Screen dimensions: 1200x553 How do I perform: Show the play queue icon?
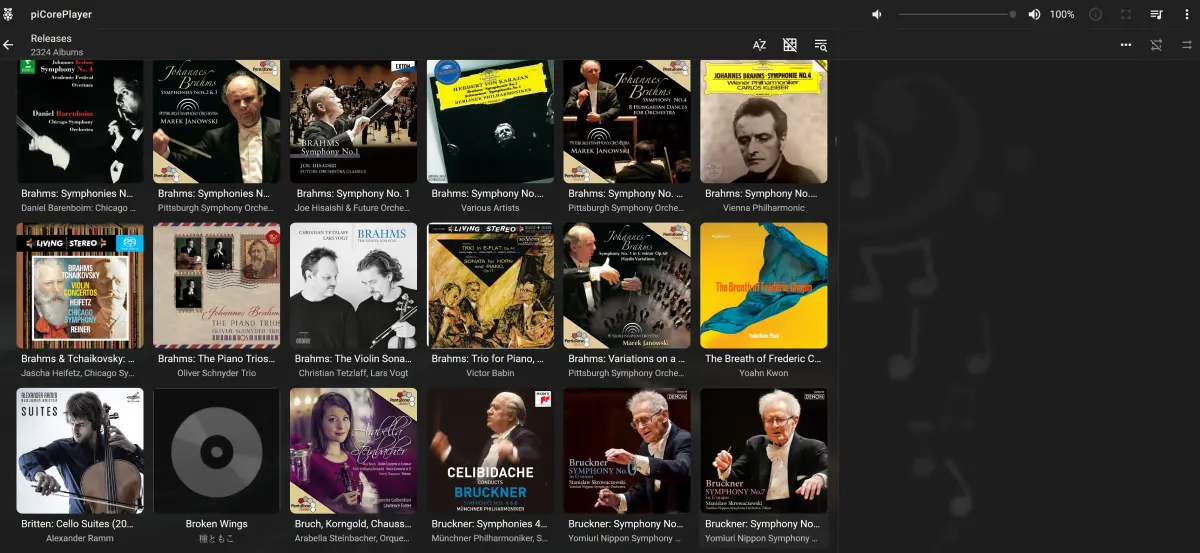click(x=1156, y=14)
